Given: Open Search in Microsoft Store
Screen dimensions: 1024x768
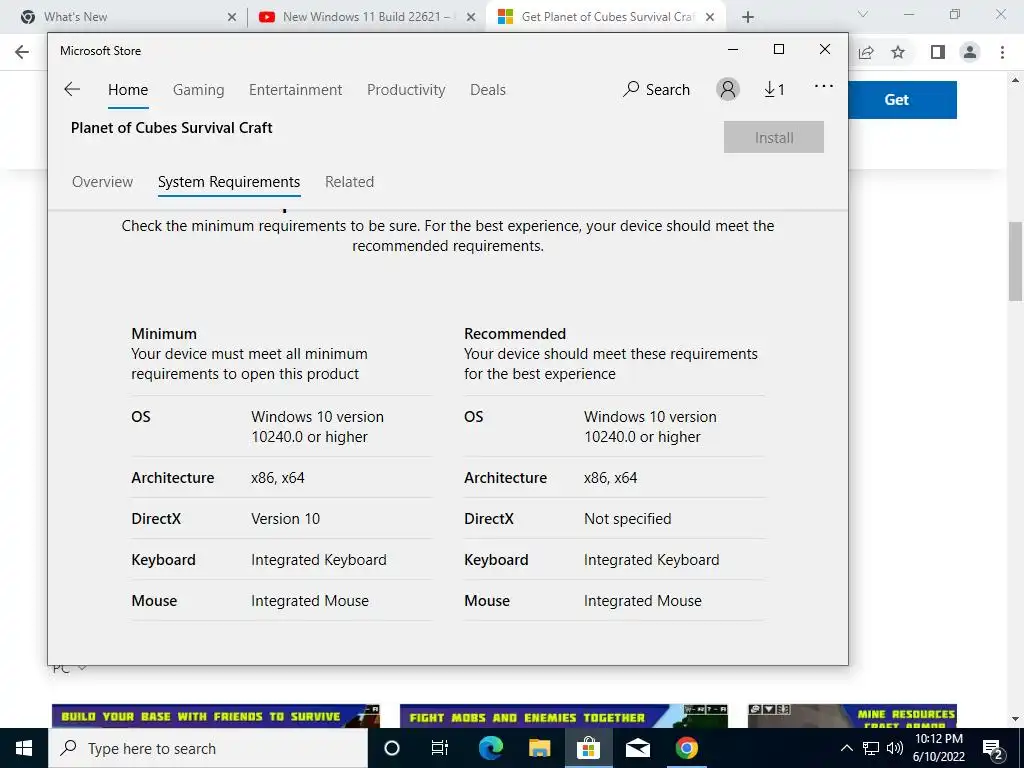Looking at the screenshot, I should tap(656, 89).
